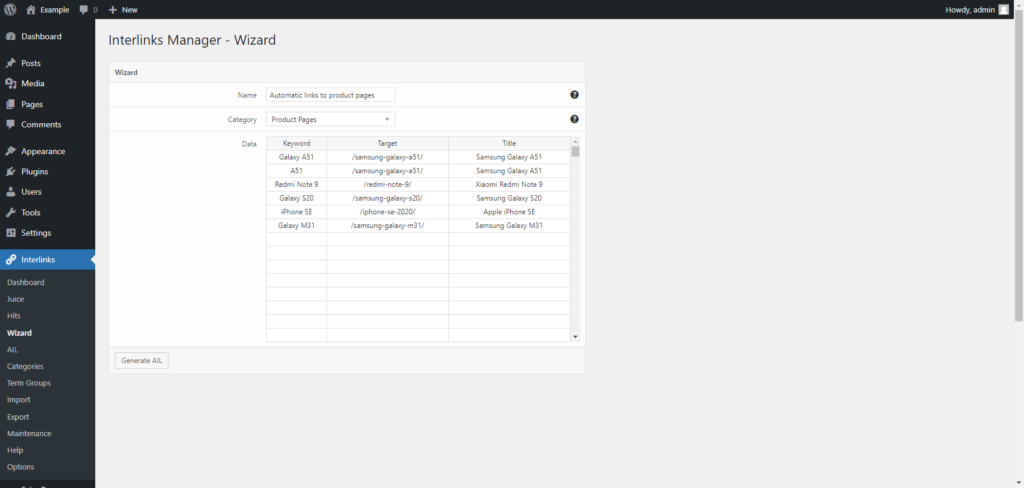Open the Howdy, admin account link

tap(970, 10)
